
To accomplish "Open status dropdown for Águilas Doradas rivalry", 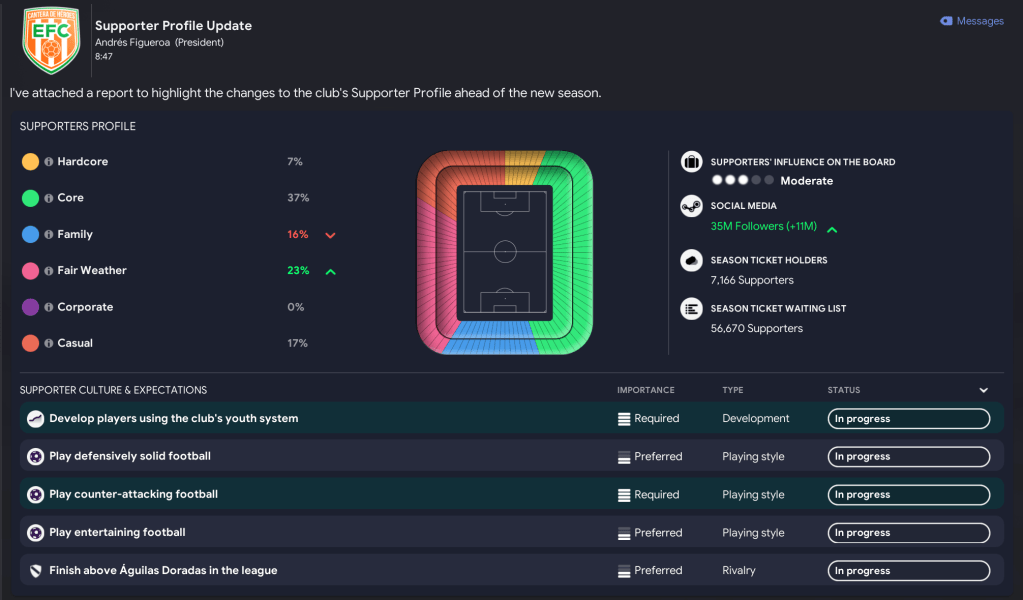I will (908, 571).
